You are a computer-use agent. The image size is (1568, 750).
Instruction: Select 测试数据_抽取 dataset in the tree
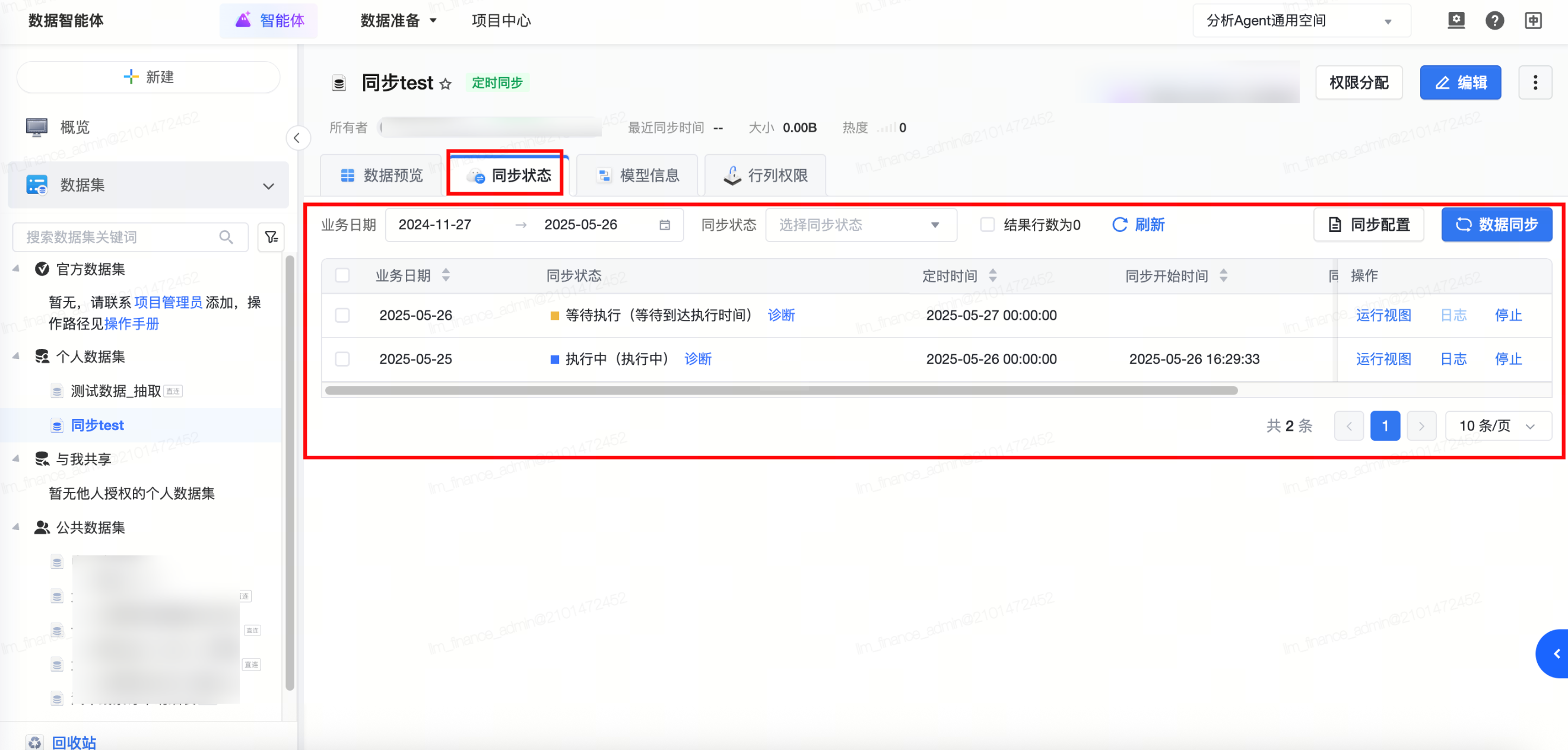point(116,391)
